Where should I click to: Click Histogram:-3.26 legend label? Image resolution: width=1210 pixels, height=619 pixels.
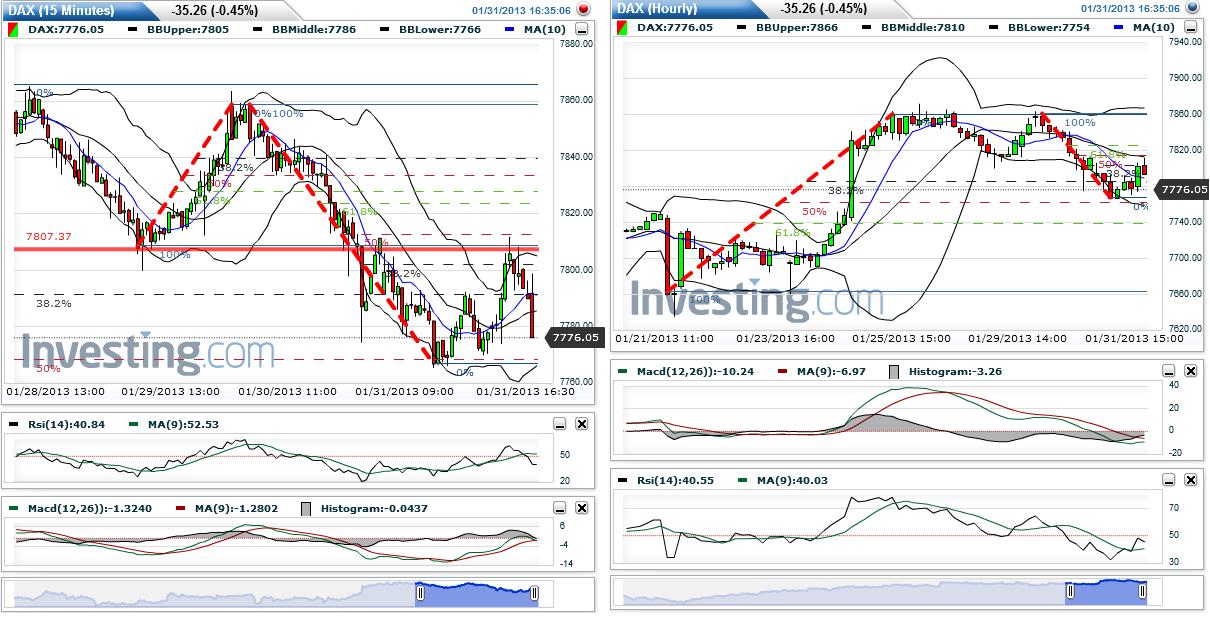click(954, 371)
